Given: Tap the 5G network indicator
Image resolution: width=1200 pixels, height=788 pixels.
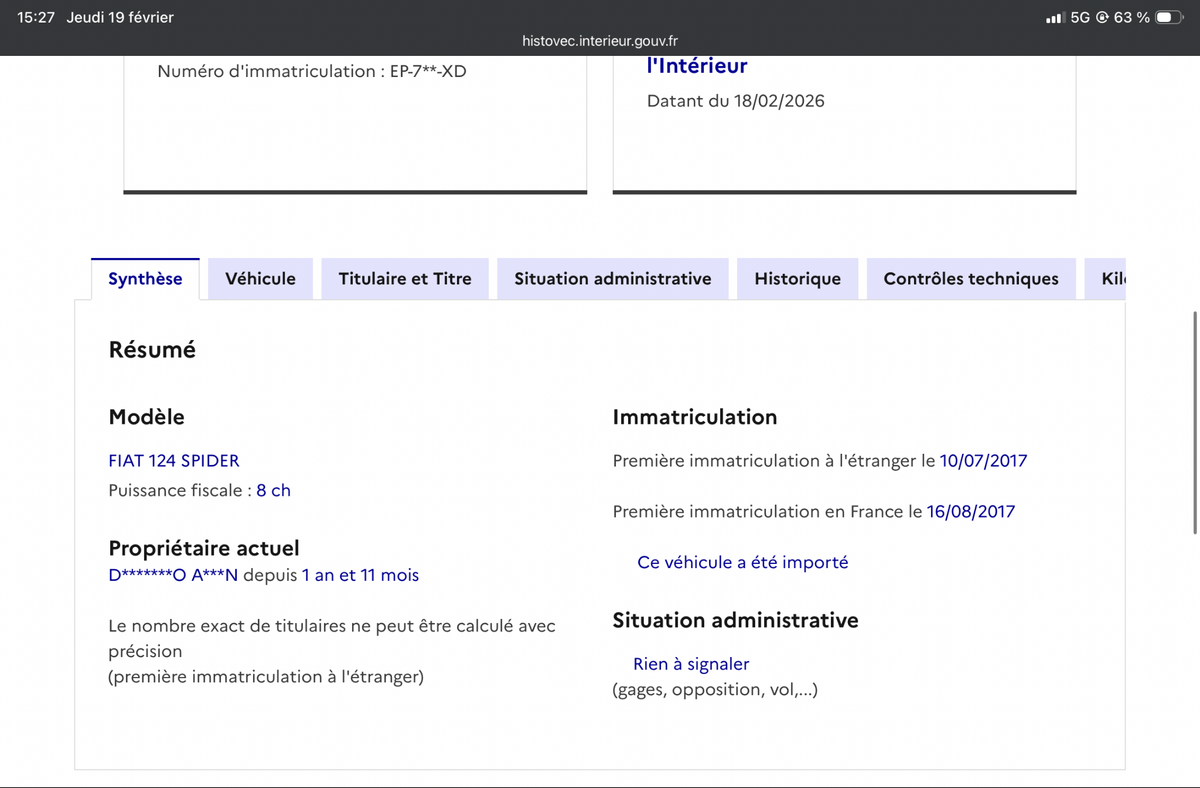Looking at the screenshot, I should coord(1080,18).
